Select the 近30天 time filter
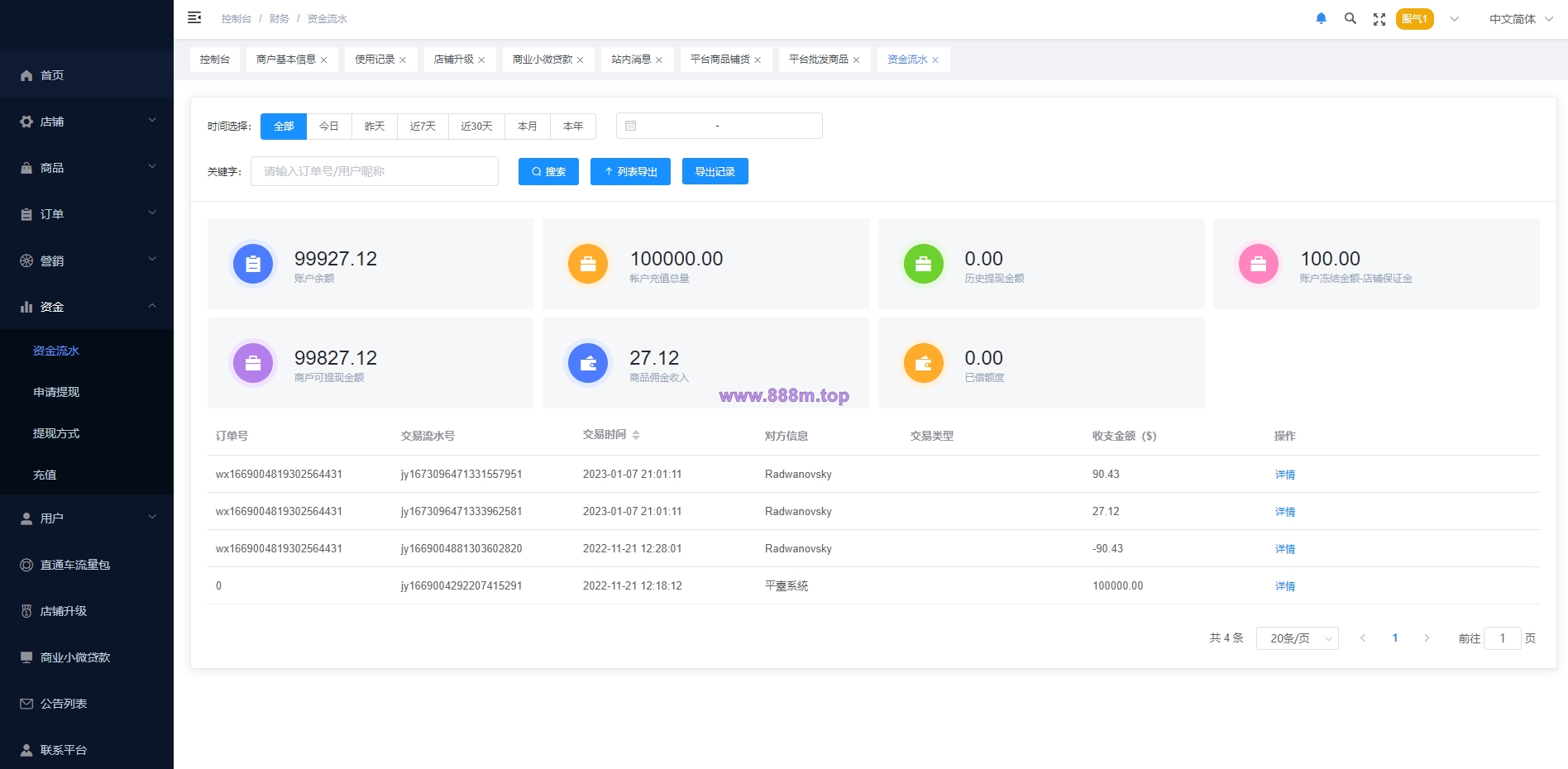Viewport: 1568px width, 769px height. pos(476,127)
